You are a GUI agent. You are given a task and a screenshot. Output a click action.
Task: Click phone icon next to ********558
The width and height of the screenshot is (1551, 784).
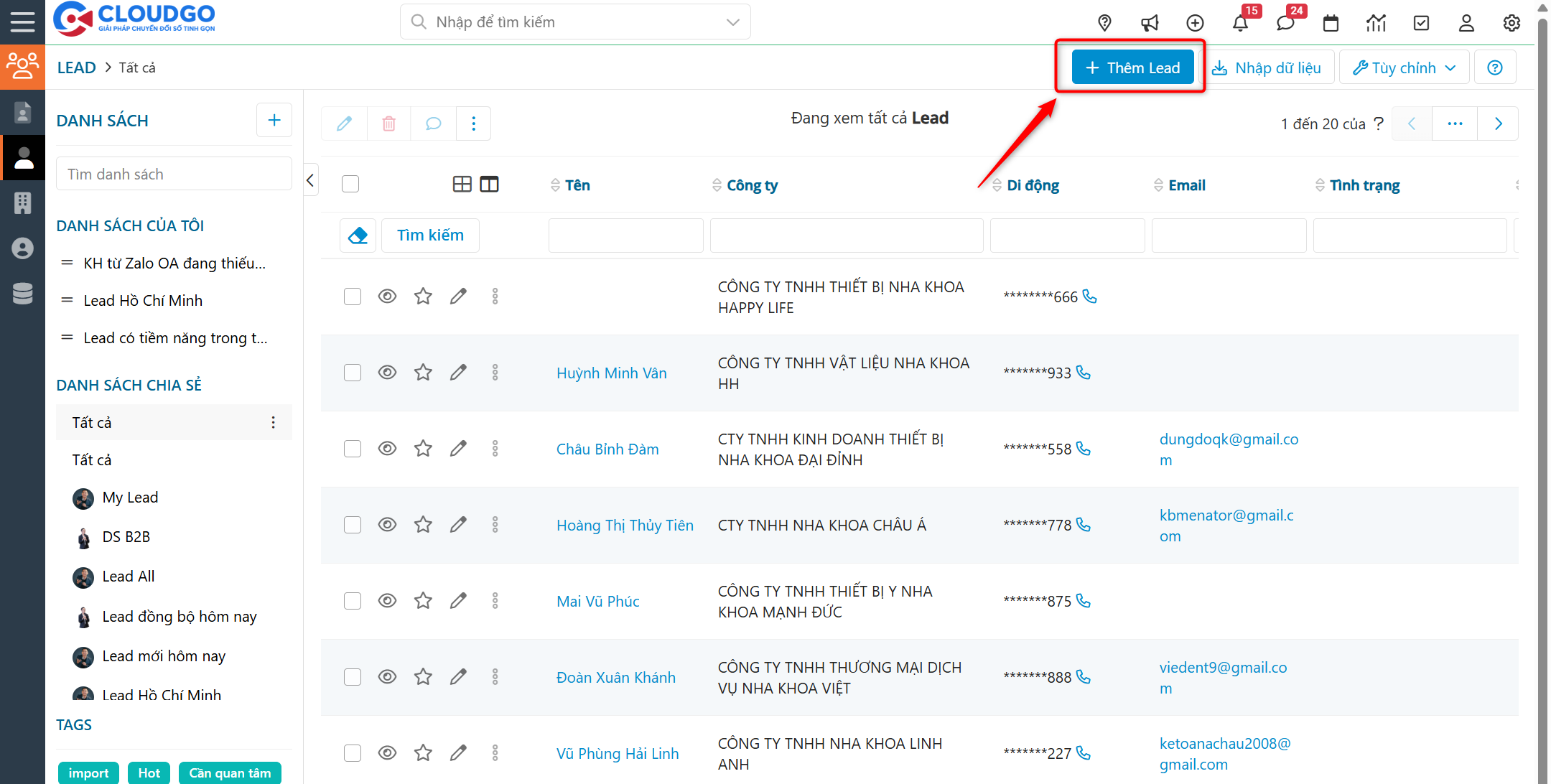tap(1084, 449)
